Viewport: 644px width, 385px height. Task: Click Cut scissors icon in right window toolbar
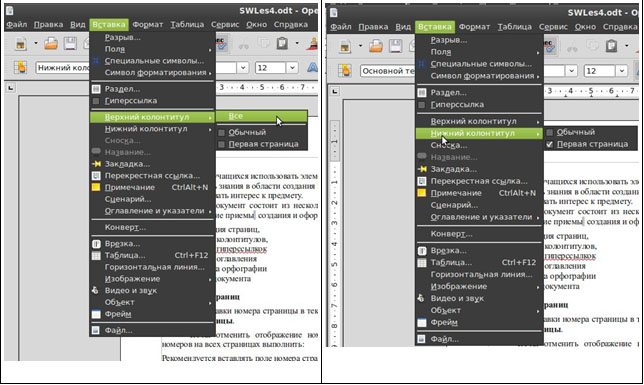(572, 46)
